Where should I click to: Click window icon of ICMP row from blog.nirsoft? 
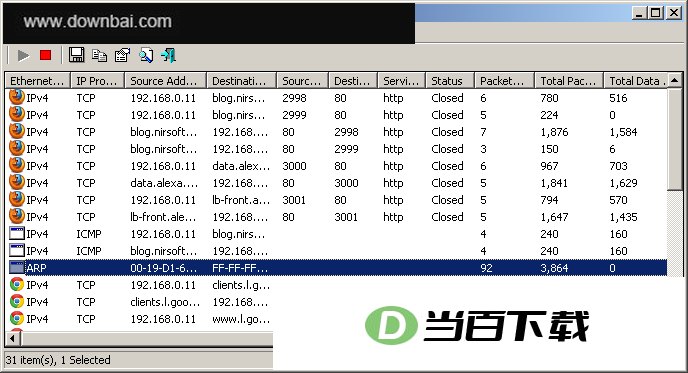pos(17,251)
